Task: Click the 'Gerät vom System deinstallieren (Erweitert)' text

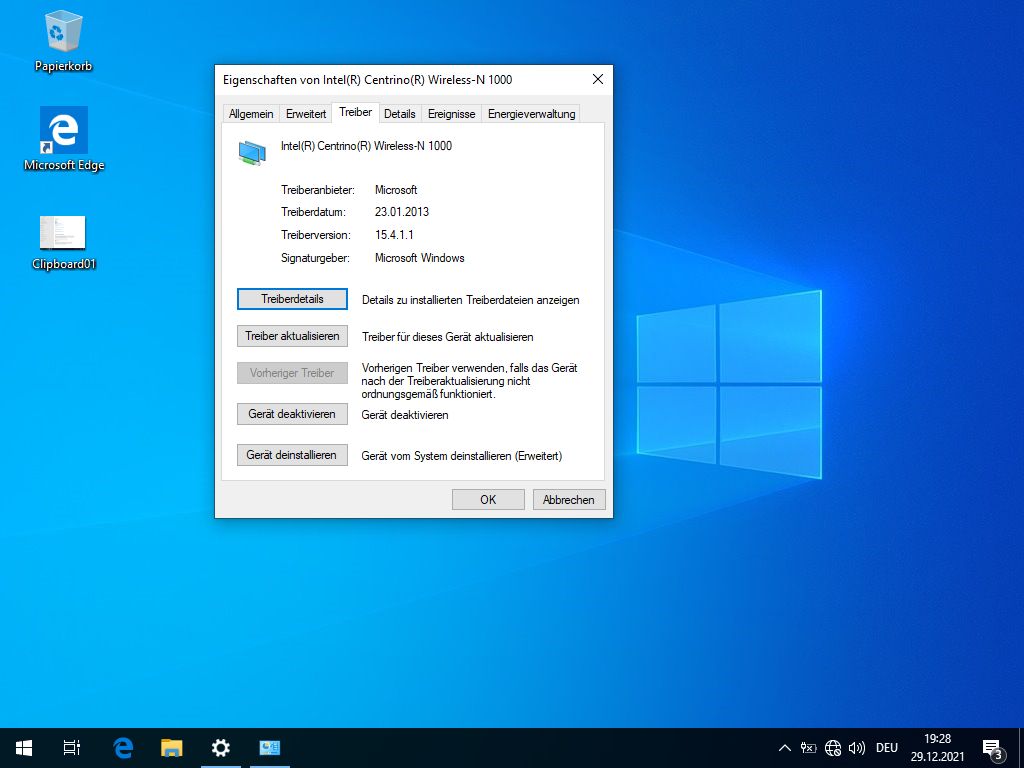Action: click(462, 456)
